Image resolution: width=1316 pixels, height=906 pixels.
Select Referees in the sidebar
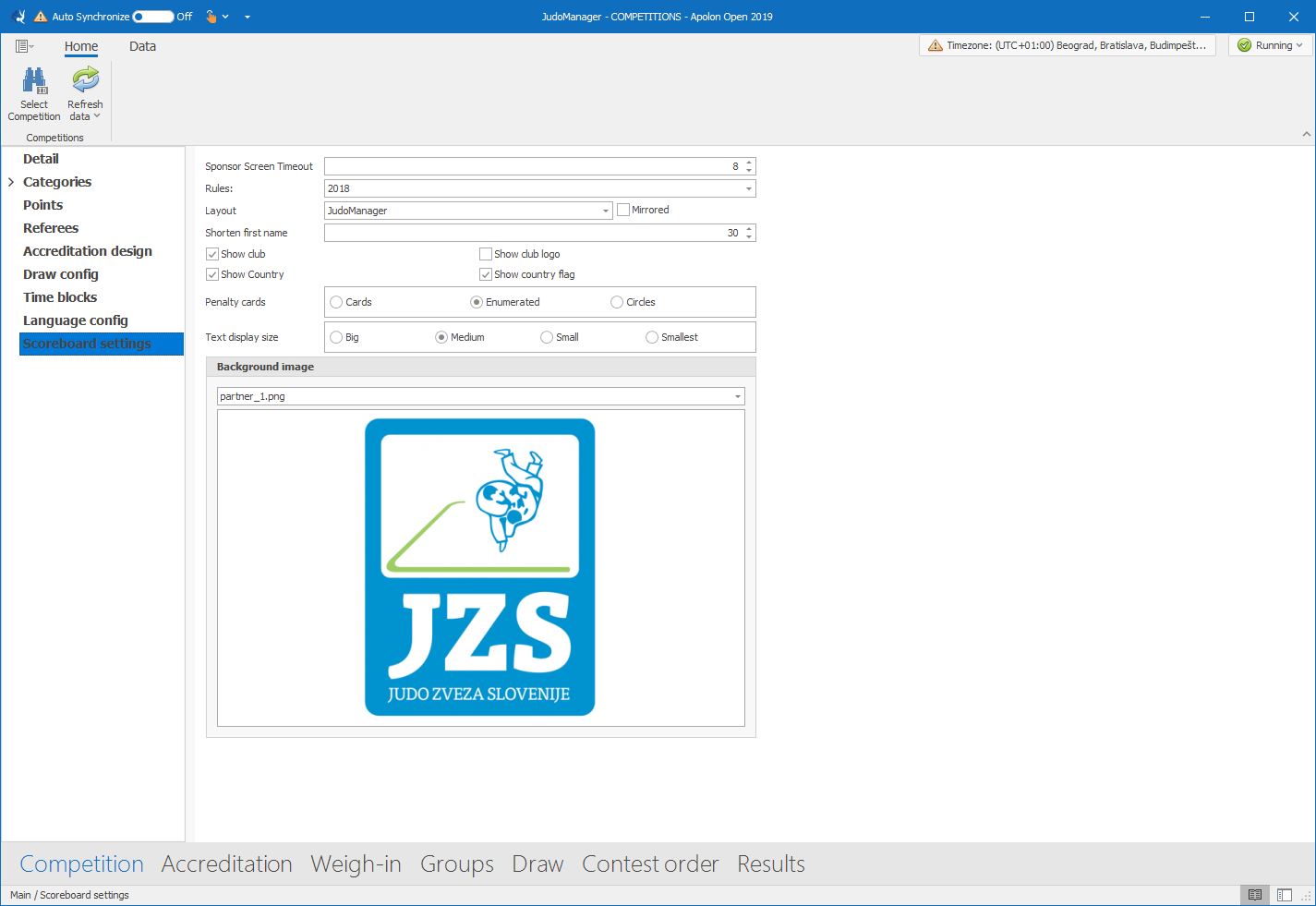click(x=51, y=228)
